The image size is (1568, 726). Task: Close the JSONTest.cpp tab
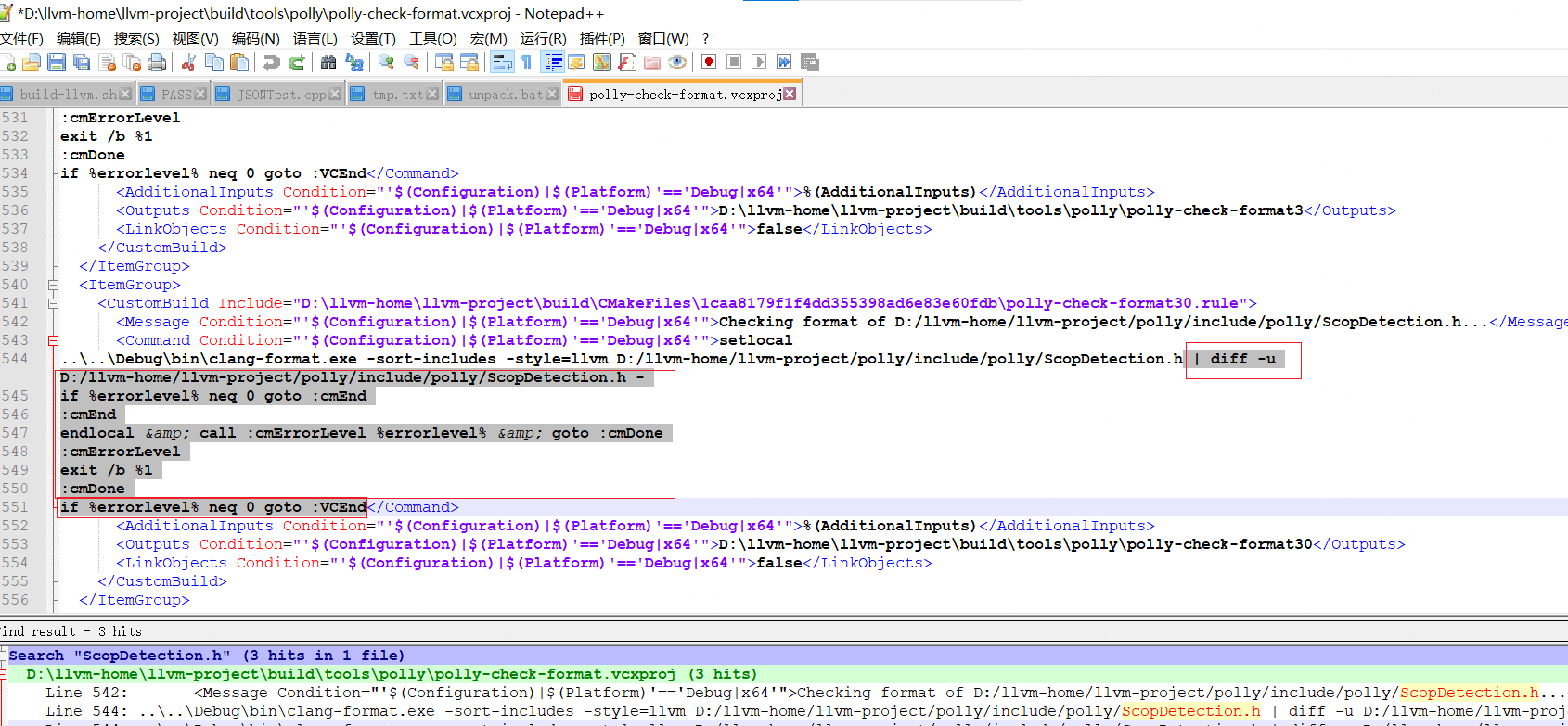pyautogui.click(x=335, y=95)
